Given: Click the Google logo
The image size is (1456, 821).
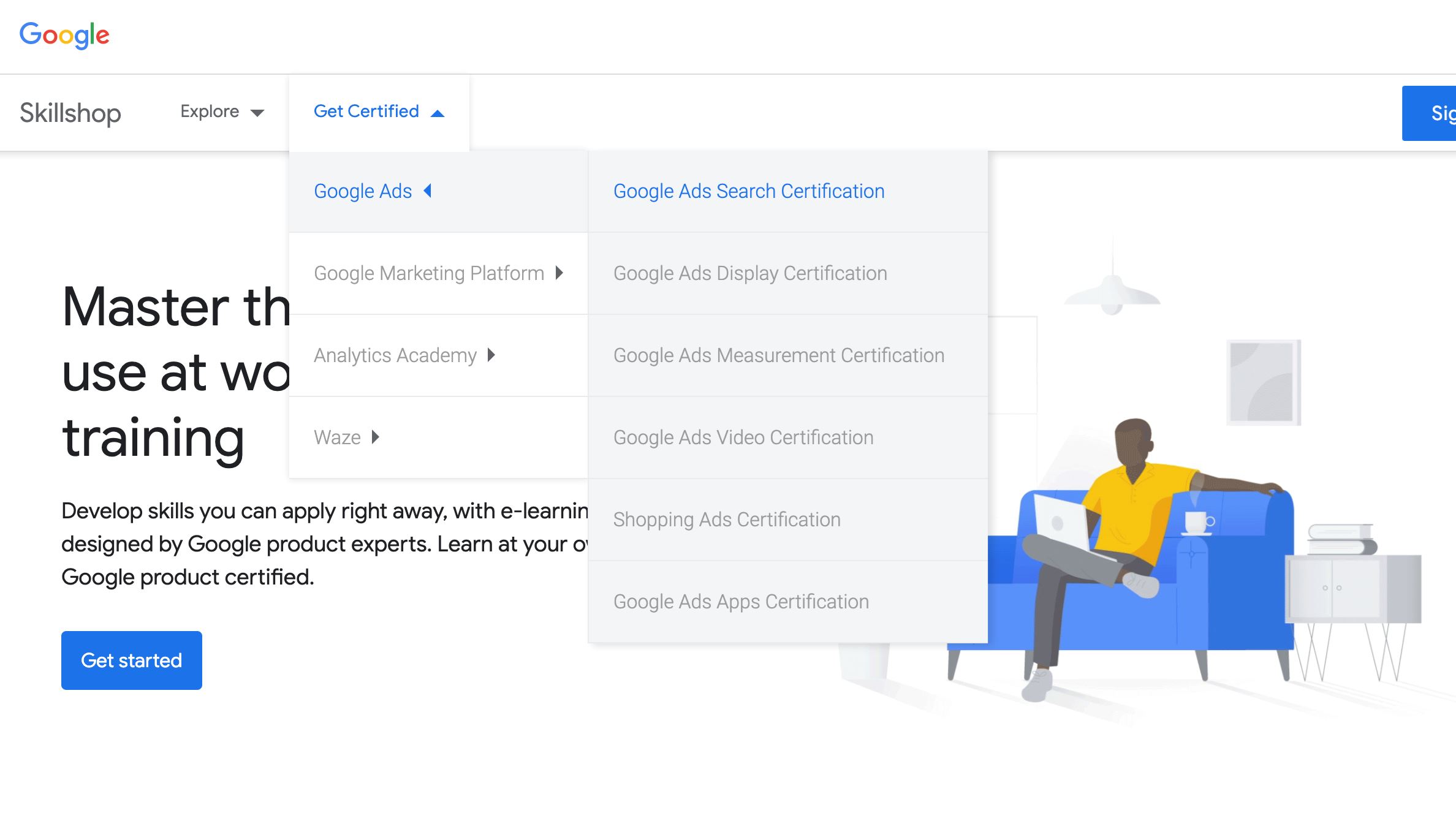Looking at the screenshot, I should 64,35.
